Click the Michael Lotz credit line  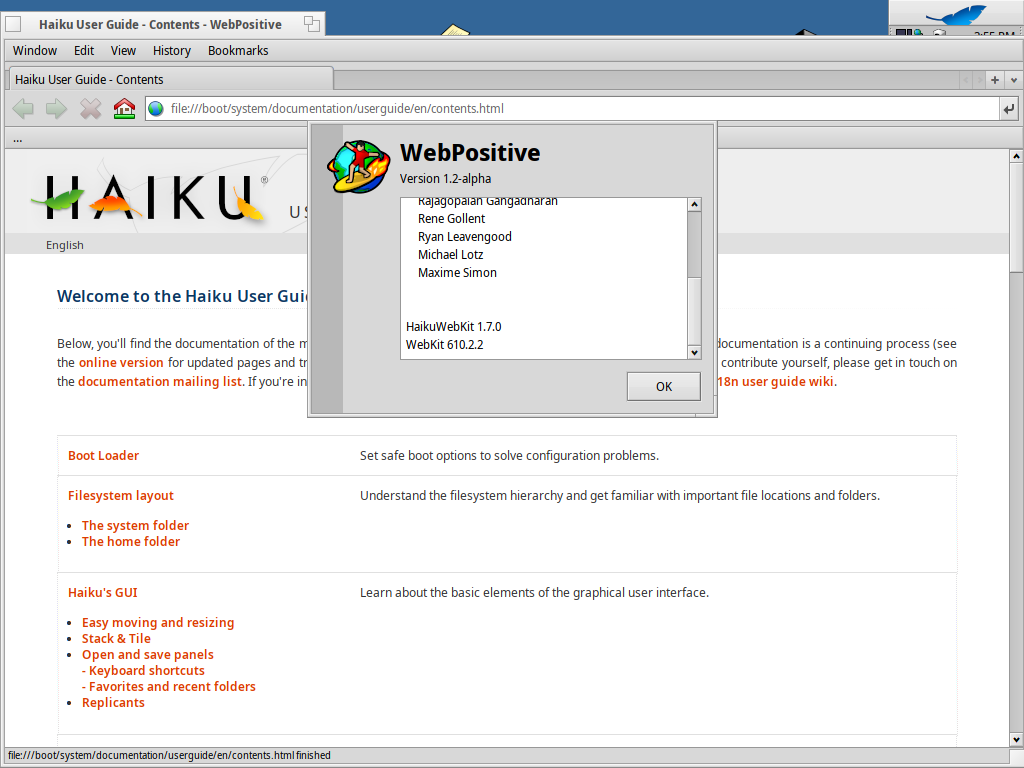click(x=450, y=255)
